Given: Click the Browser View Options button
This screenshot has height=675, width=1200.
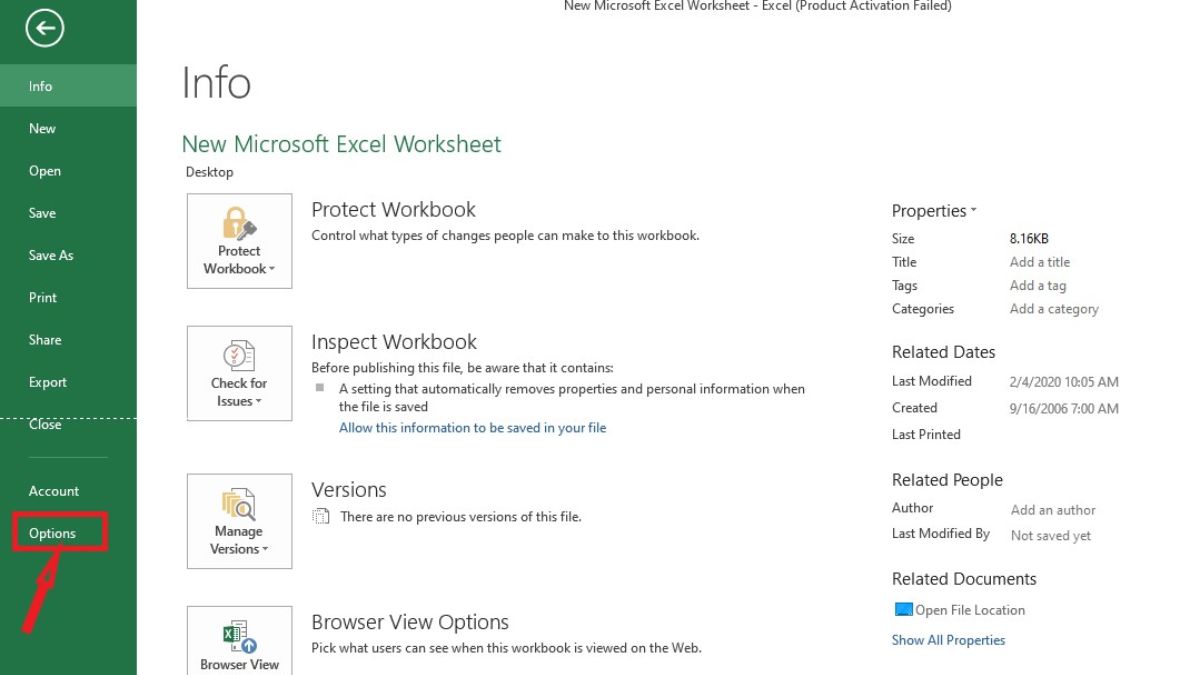Looking at the screenshot, I should (x=239, y=640).
